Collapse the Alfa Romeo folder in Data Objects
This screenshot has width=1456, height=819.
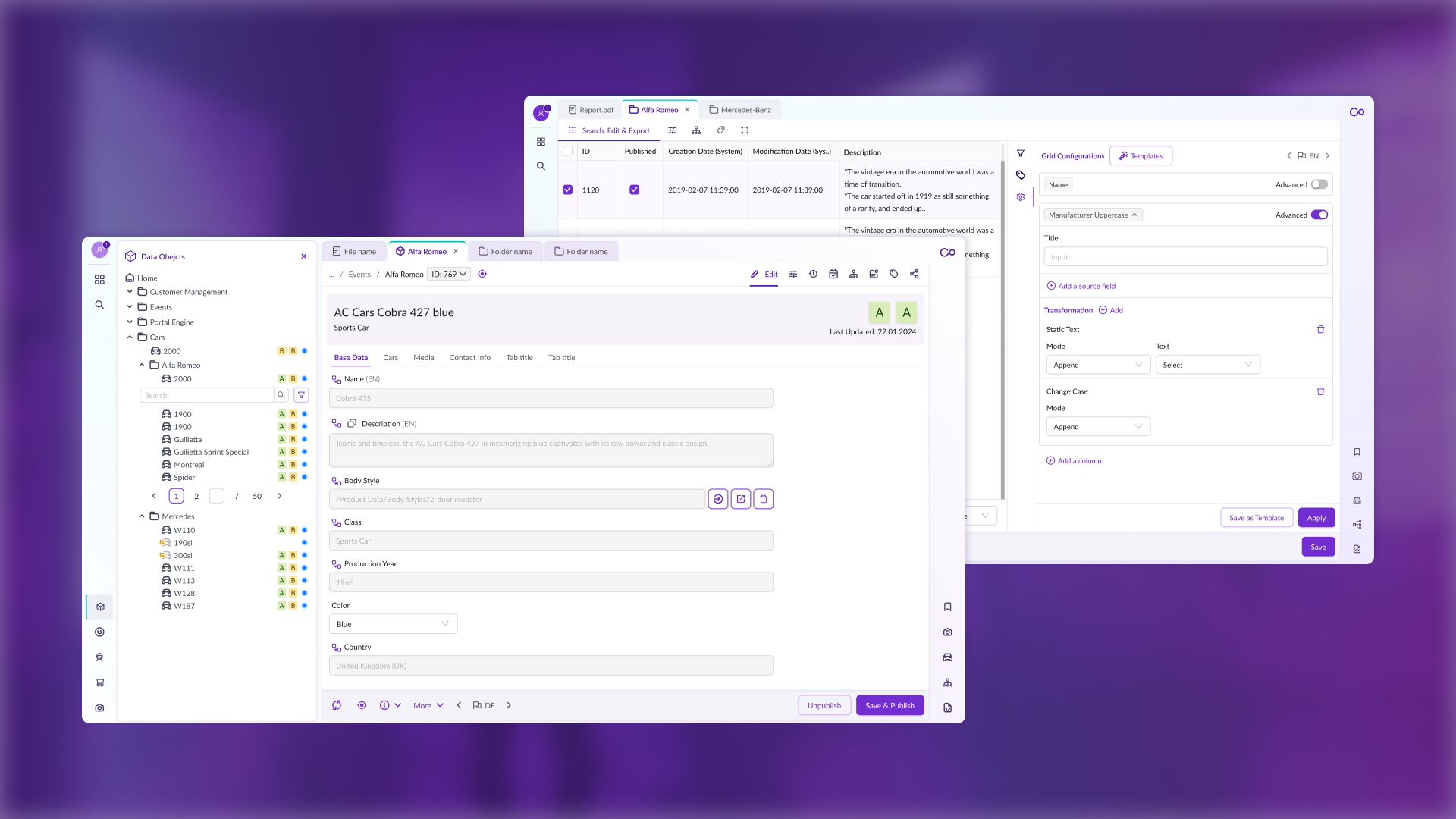pyautogui.click(x=141, y=365)
